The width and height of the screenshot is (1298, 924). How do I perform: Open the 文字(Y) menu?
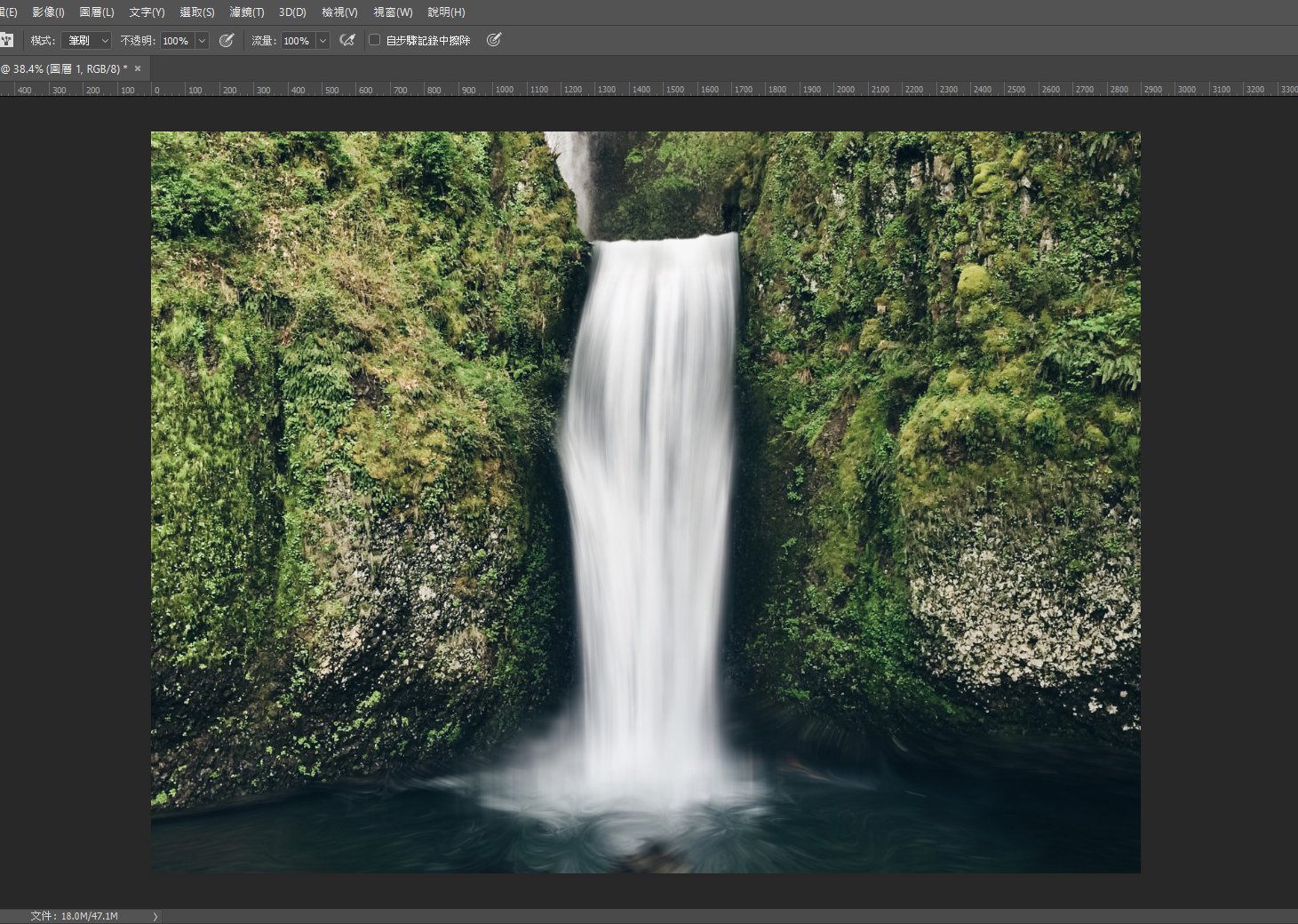[x=147, y=12]
